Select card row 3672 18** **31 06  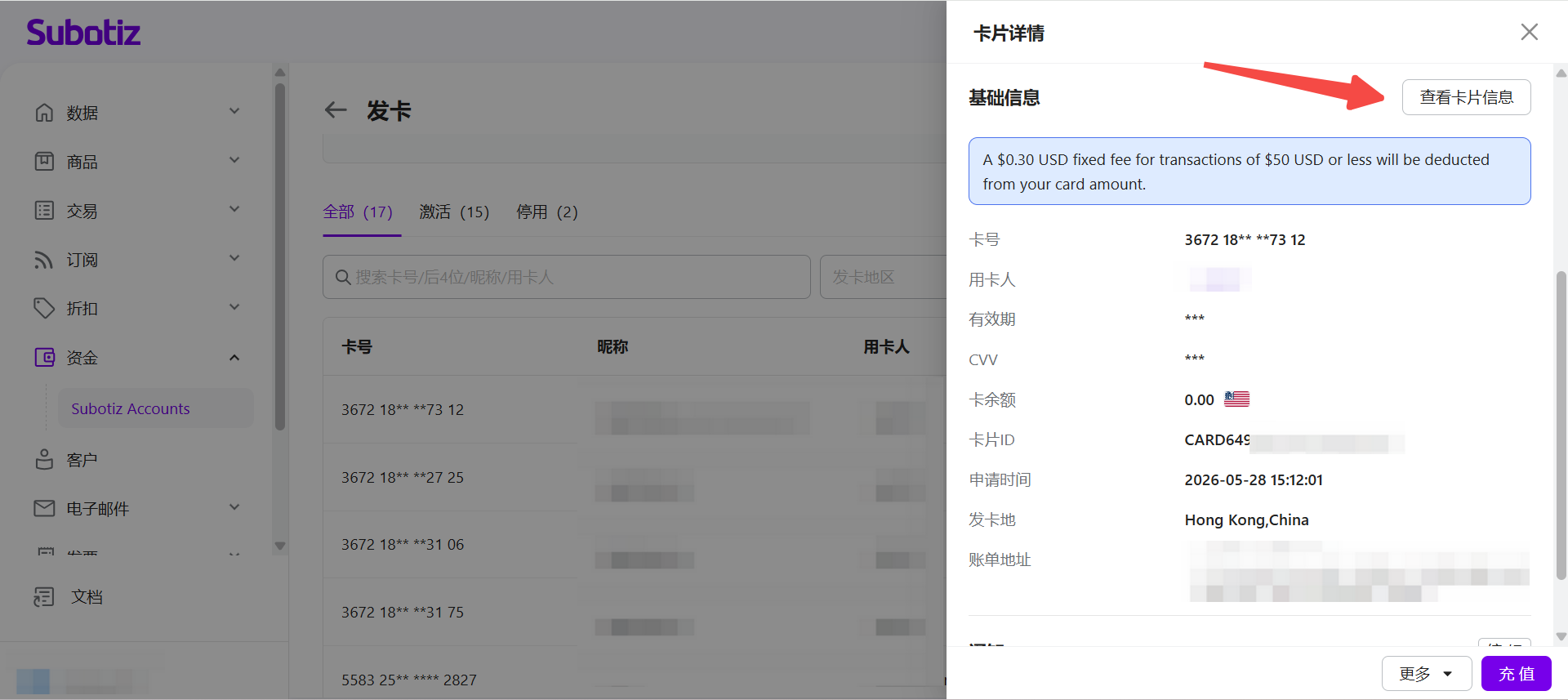635,545
